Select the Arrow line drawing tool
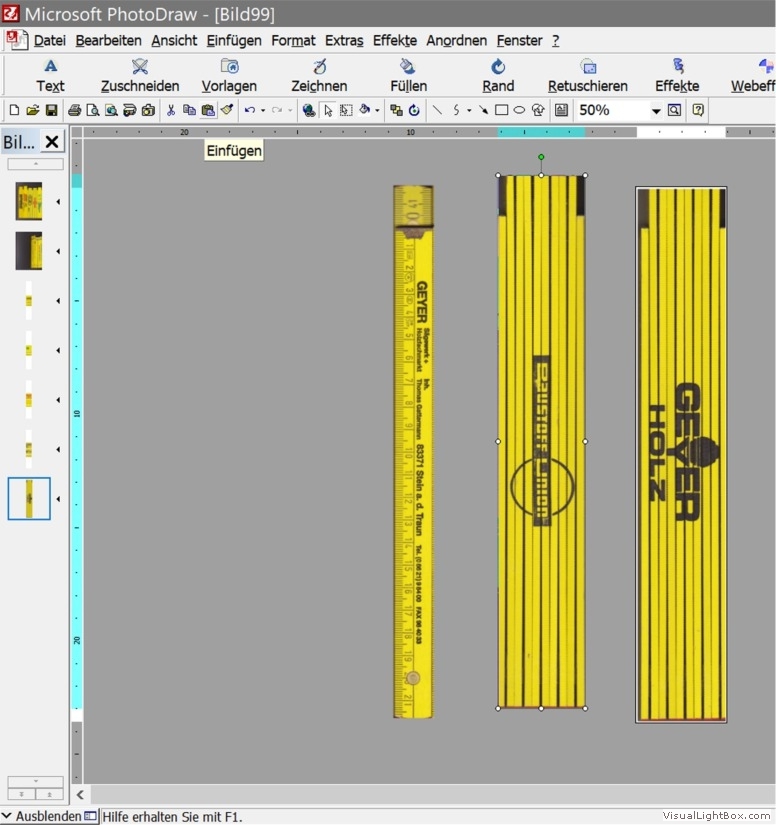This screenshot has width=776, height=825. point(483,110)
